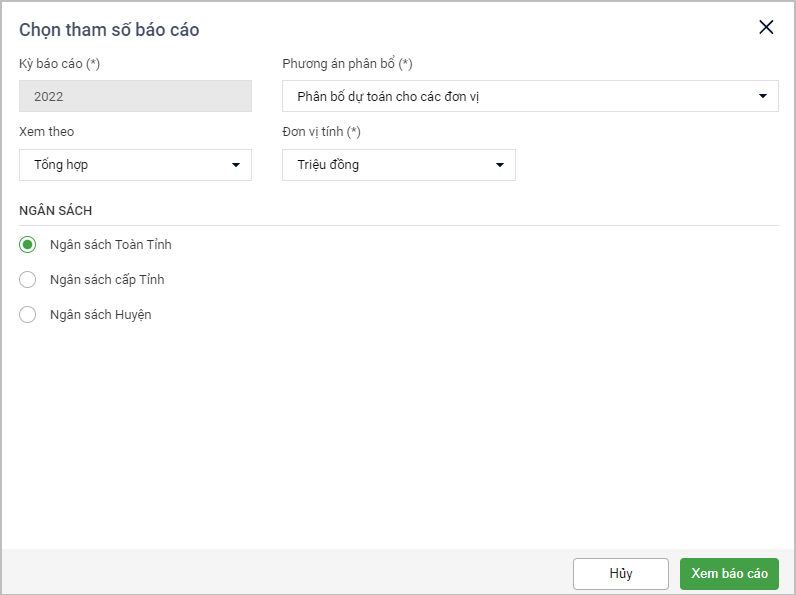Click the 'Ngân sách Toàn Tỉnh' label text
The image size is (796, 595).
click(x=110, y=245)
